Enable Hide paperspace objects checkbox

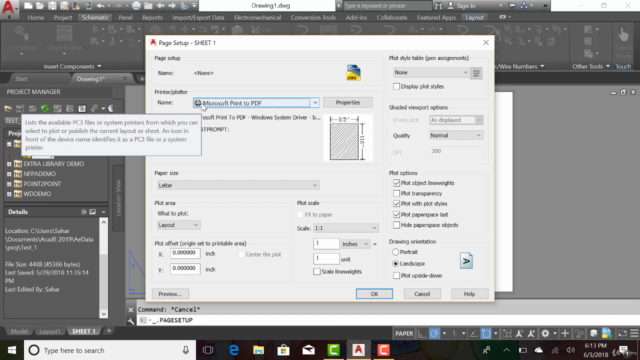click(x=396, y=225)
